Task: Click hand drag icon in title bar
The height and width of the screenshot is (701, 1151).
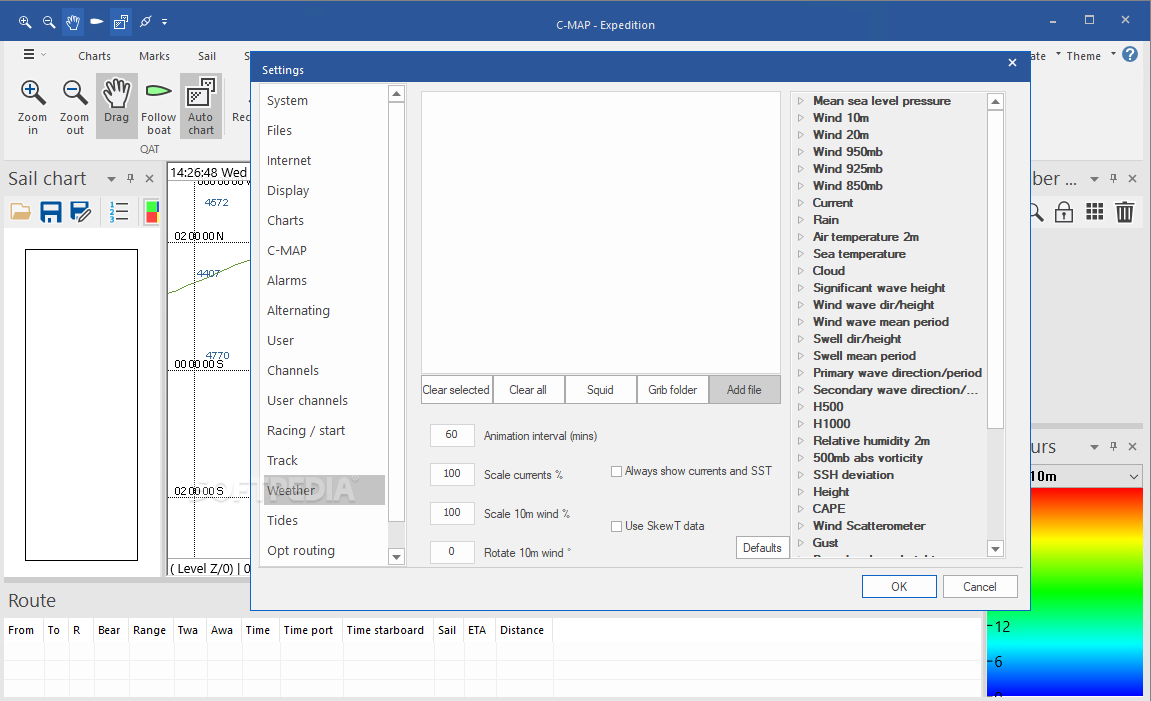Action: click(x=73, y=22)
